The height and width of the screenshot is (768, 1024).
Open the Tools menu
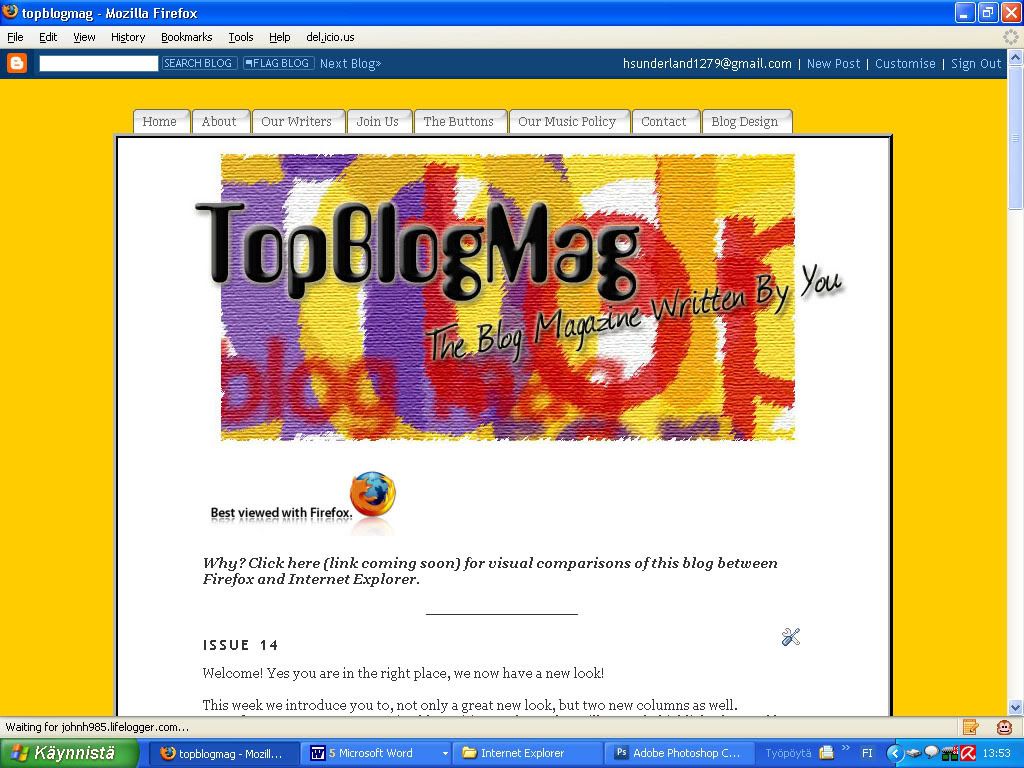coord(241,37)
